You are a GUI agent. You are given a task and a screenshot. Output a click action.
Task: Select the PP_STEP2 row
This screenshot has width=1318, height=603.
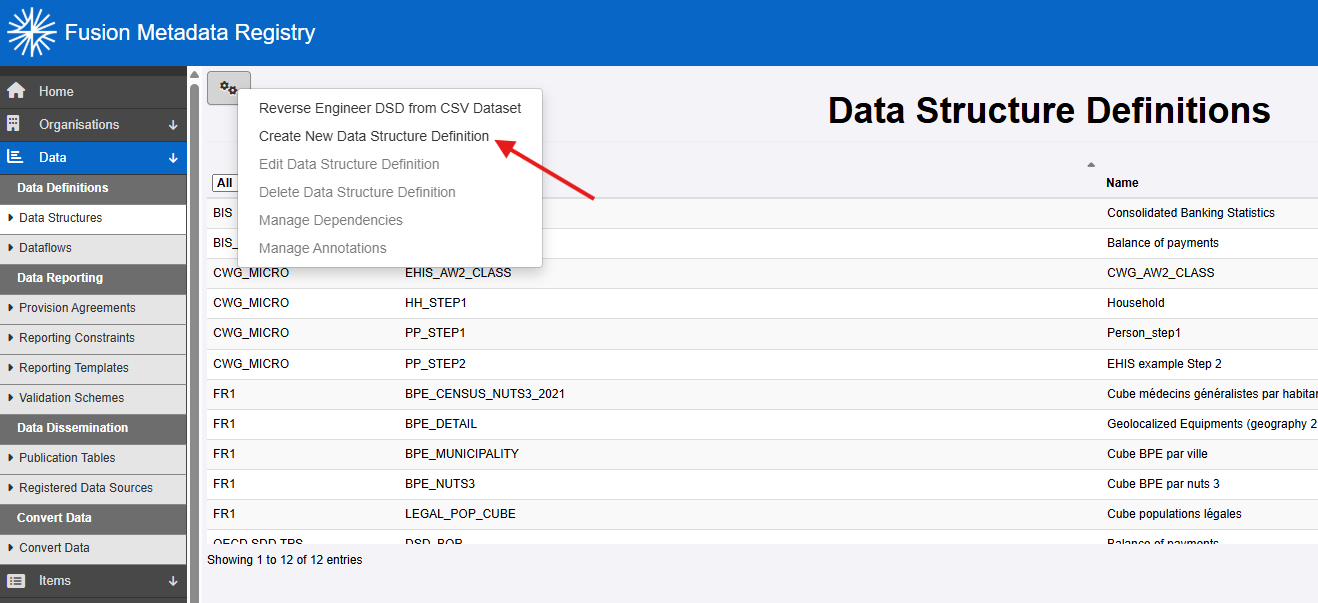coord(762,364)
